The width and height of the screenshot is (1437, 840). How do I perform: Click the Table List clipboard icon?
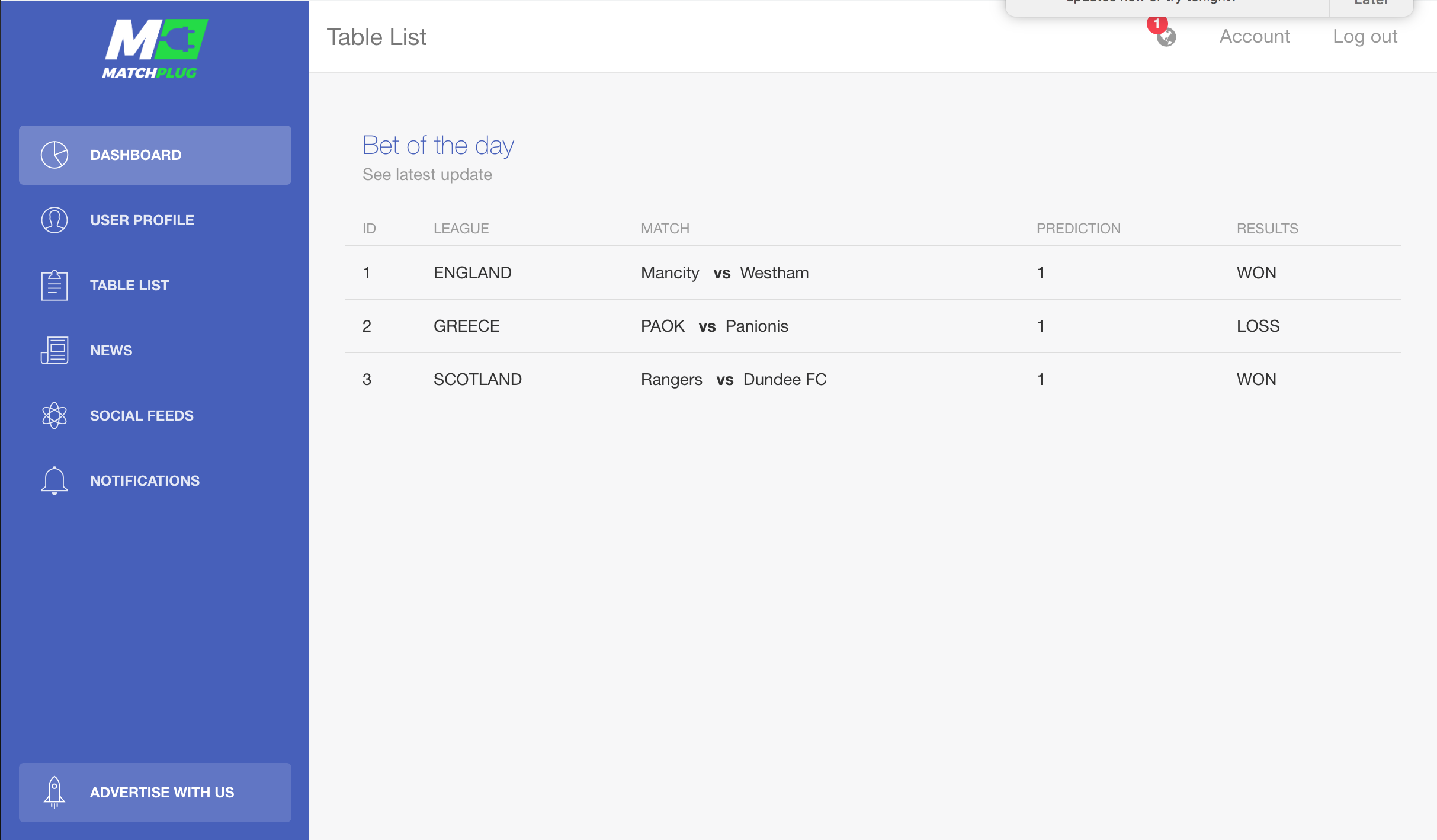[54, 285]
